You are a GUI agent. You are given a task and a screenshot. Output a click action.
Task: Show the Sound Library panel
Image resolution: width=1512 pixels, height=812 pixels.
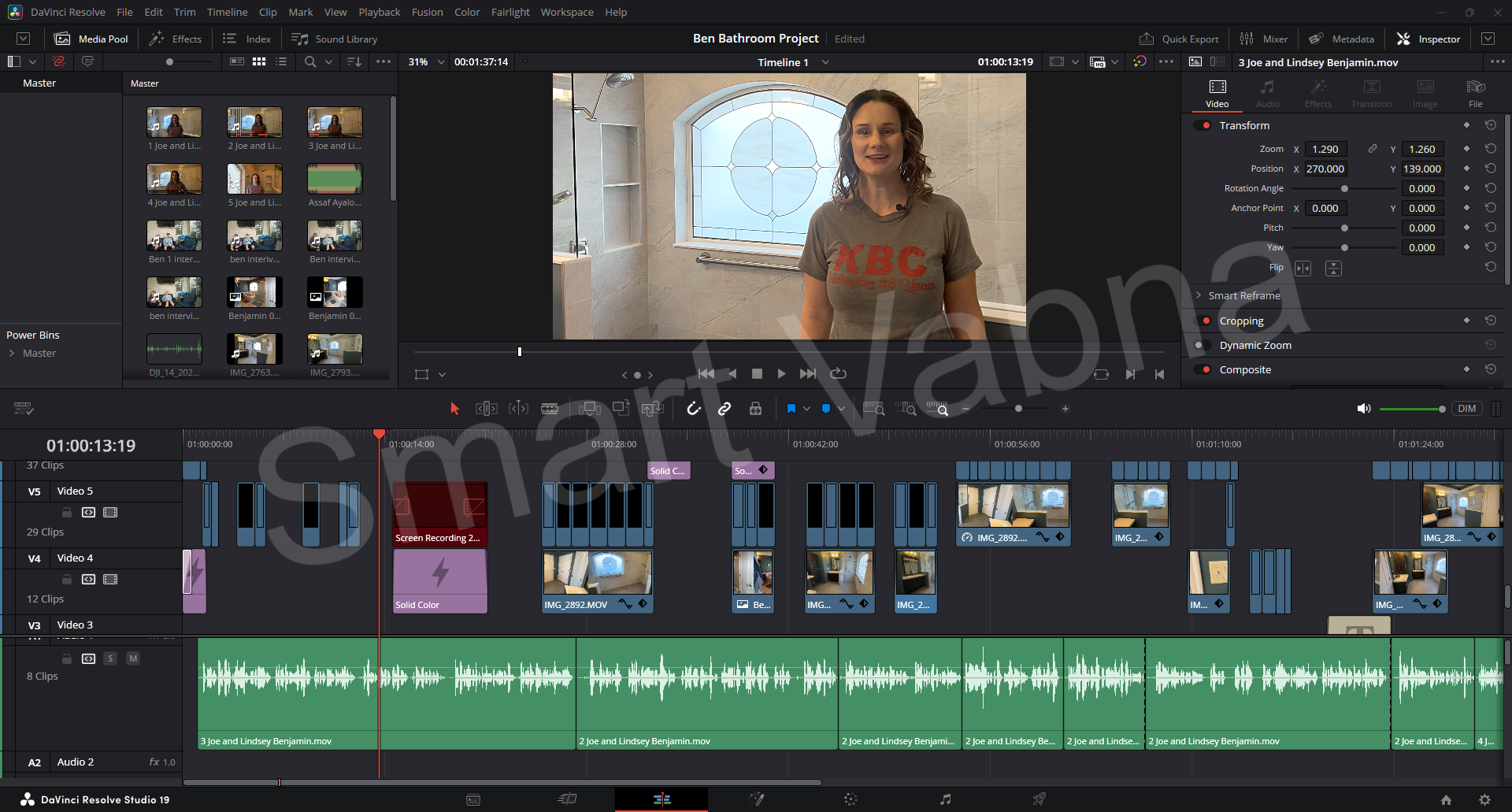pyautogui.click(x=335, y=39)
